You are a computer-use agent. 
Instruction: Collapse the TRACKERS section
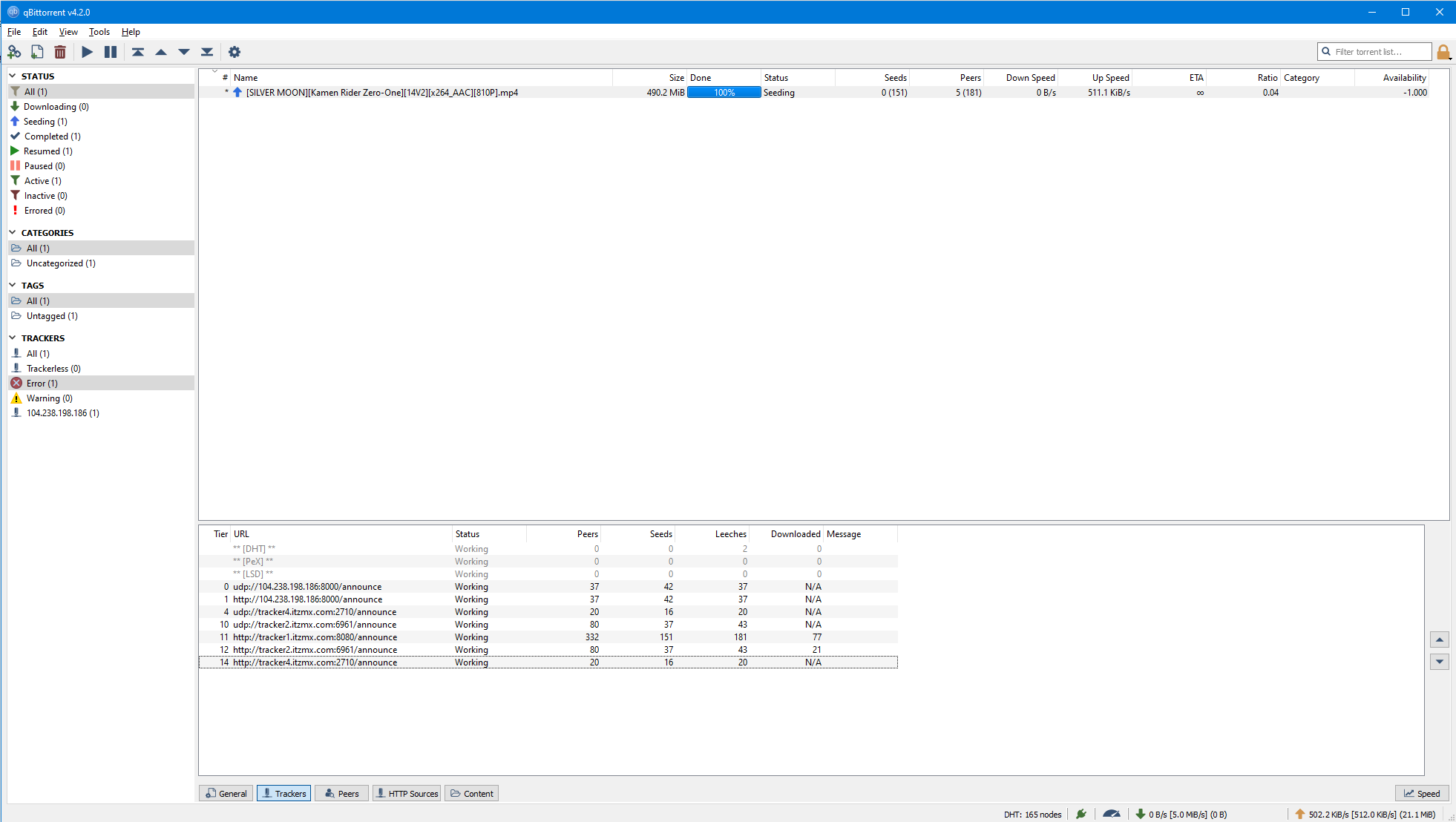(13, 338)
